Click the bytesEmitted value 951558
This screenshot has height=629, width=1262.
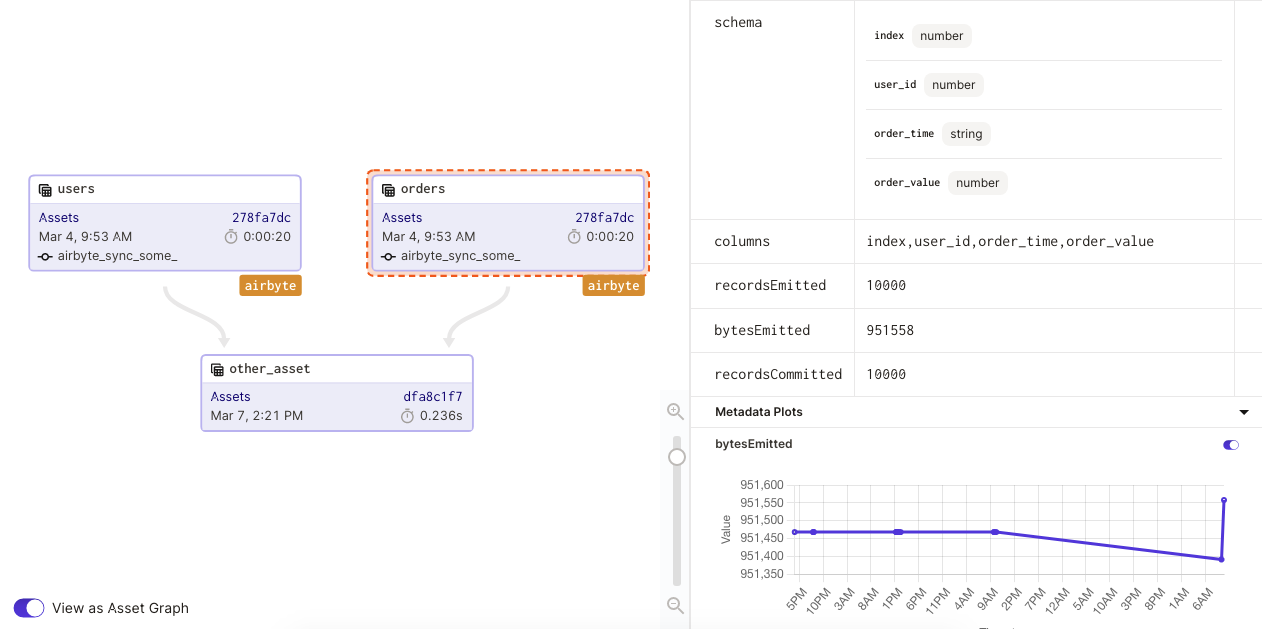(890, 330)
